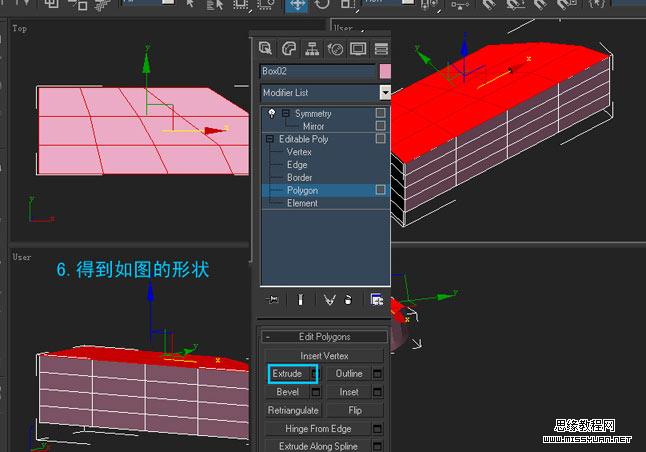Collapse the Symmetry modifier tree

pyautogui.click(x=286, y=113)
